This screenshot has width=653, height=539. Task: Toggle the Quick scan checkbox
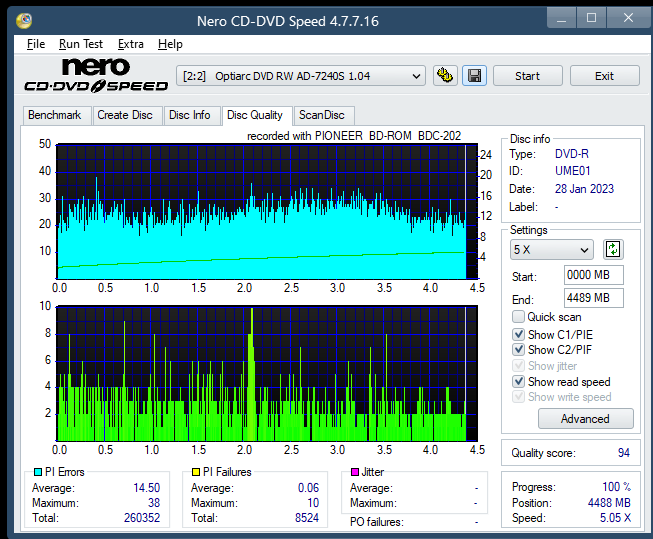518,317
